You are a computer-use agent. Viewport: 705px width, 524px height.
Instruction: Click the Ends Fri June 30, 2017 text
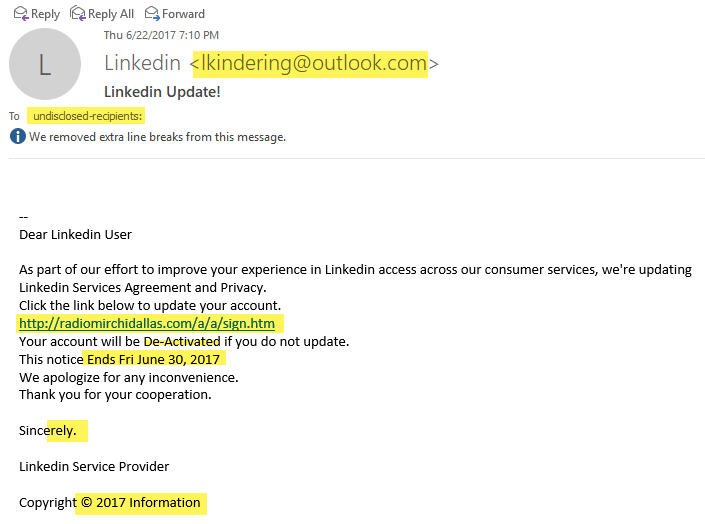[x=153, y=359]
